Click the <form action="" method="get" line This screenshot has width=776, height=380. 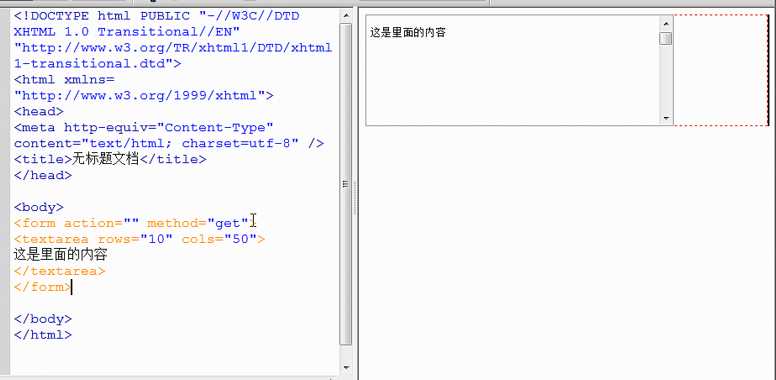pos(135,223)
